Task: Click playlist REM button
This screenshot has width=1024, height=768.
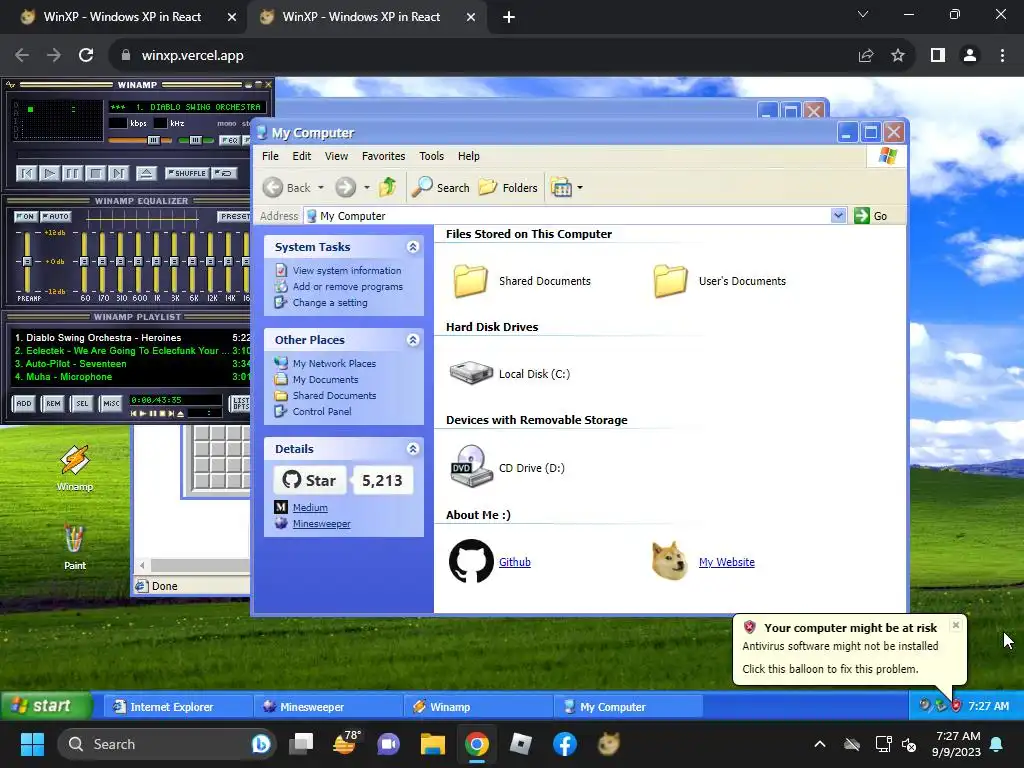Action: click(x=53, y=404)
